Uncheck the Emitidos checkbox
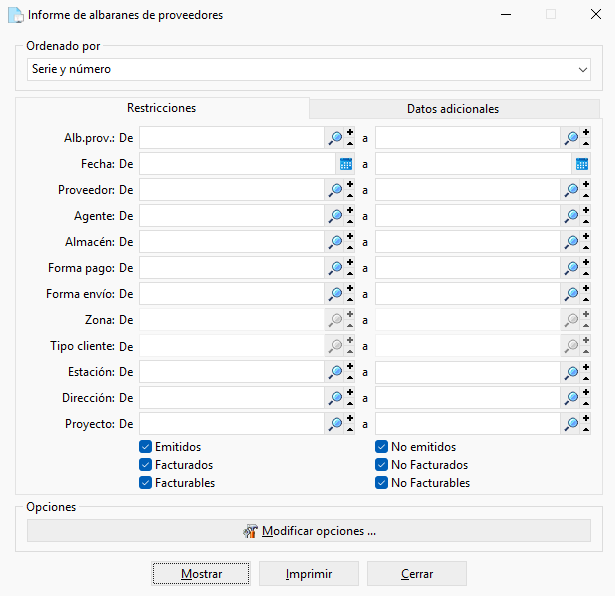Viewport: 615px width, 596px height. click(x=146, y=447)
